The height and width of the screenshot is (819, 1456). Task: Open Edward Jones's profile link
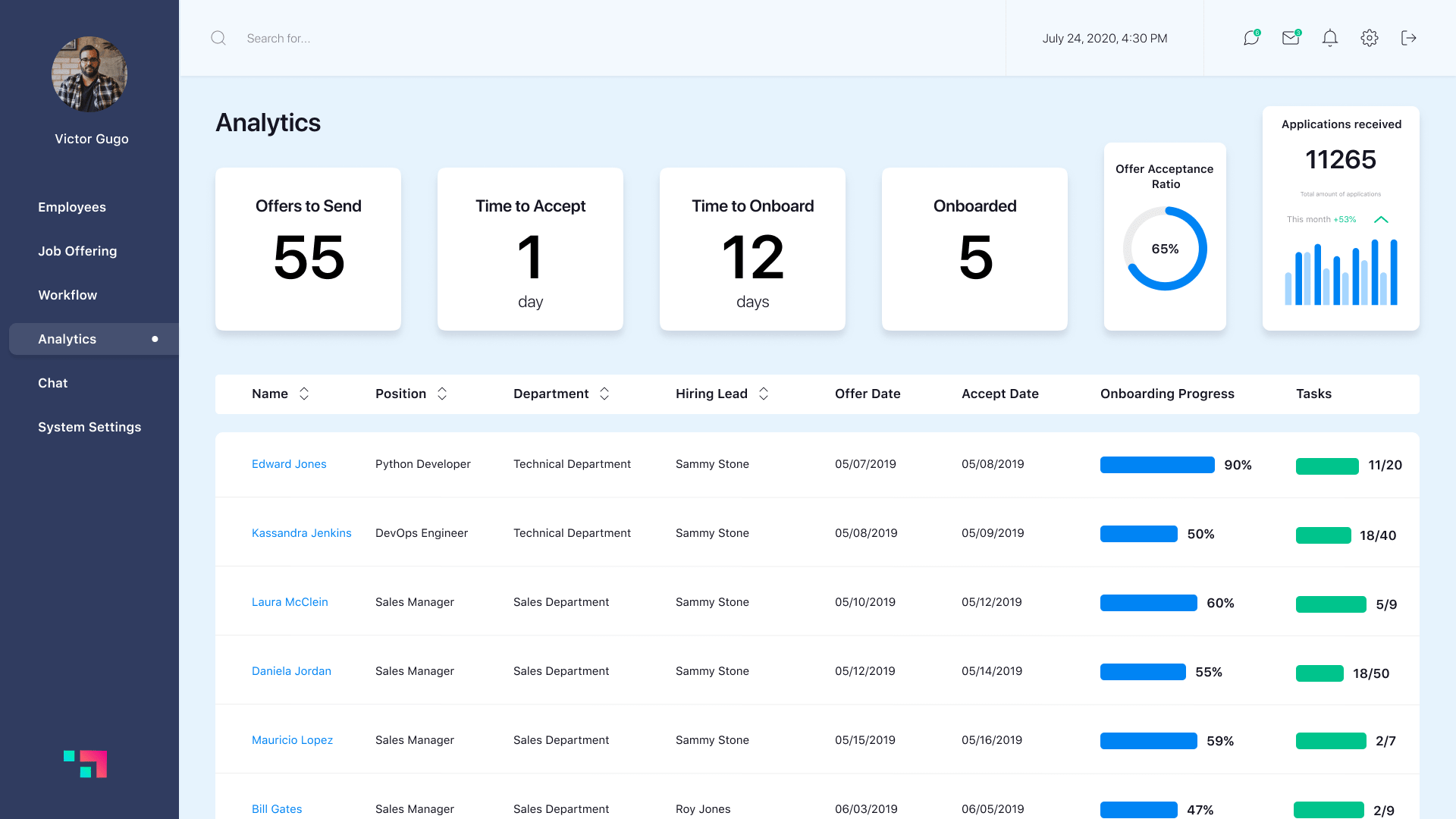[x=289, y=463]
